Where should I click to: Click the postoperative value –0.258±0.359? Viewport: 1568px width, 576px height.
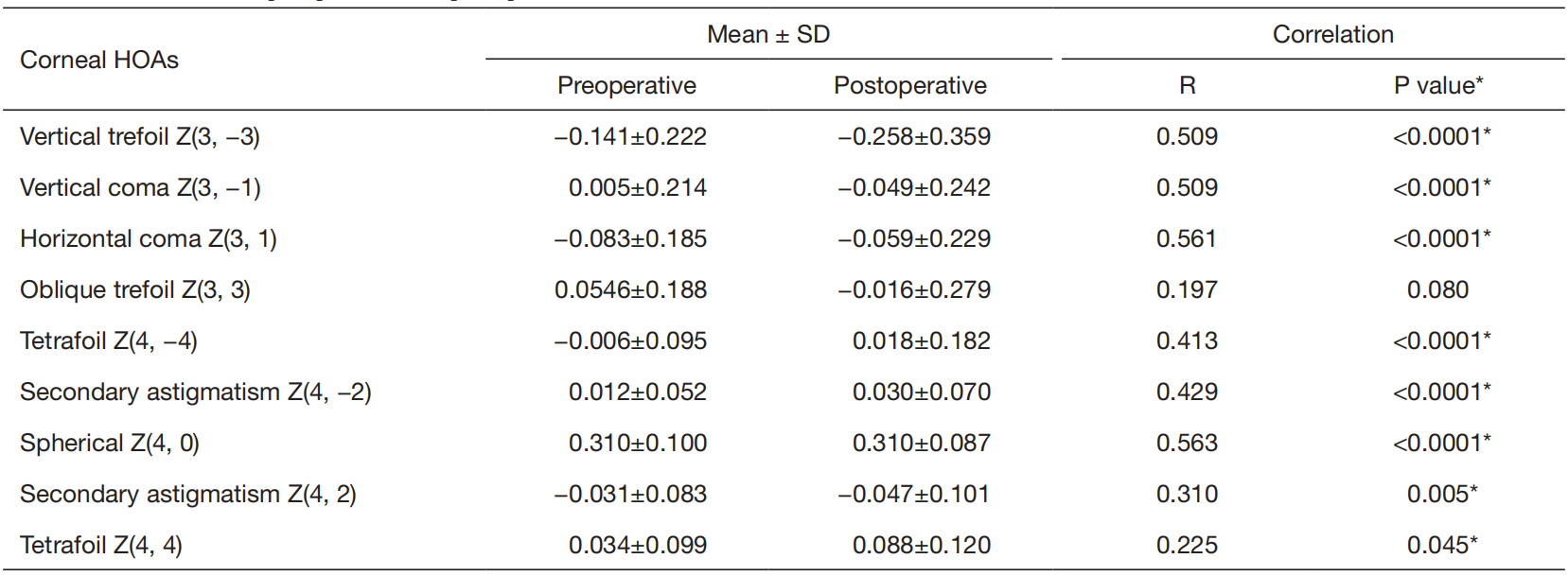[914, 137]
